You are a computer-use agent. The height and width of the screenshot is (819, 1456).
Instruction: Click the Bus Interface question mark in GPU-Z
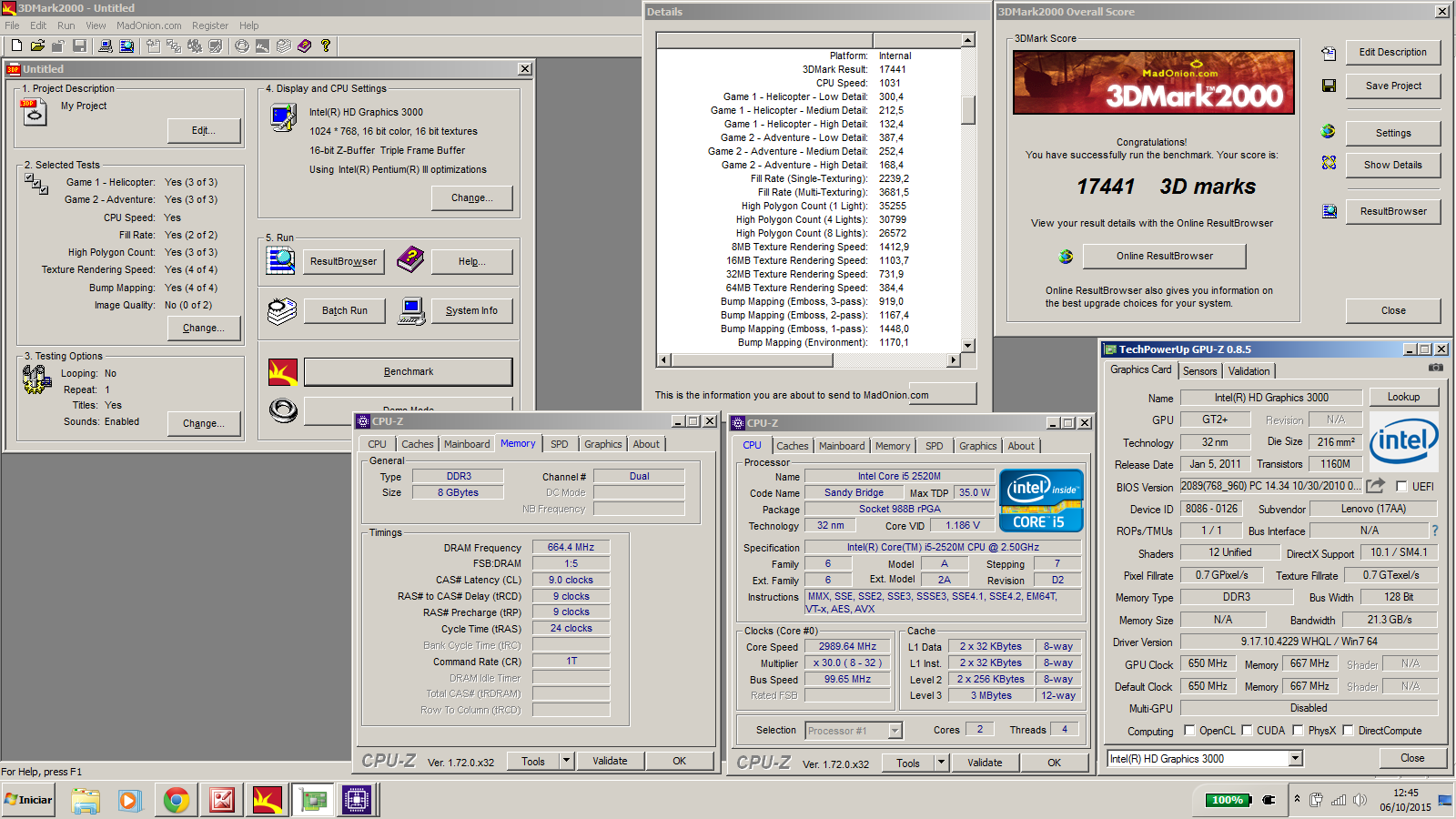point(1435,531)
